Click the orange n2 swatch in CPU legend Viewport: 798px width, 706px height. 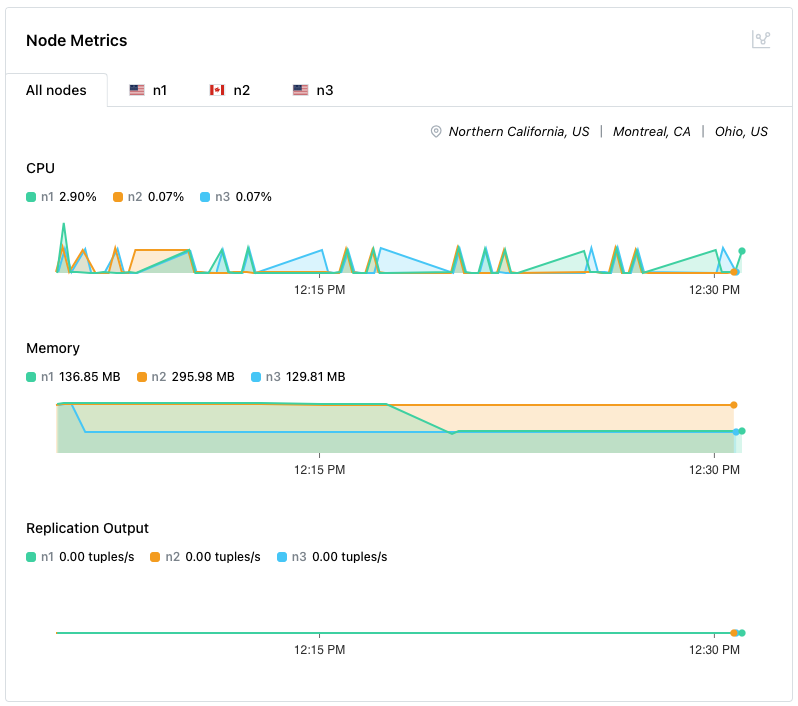coord(118,197)
